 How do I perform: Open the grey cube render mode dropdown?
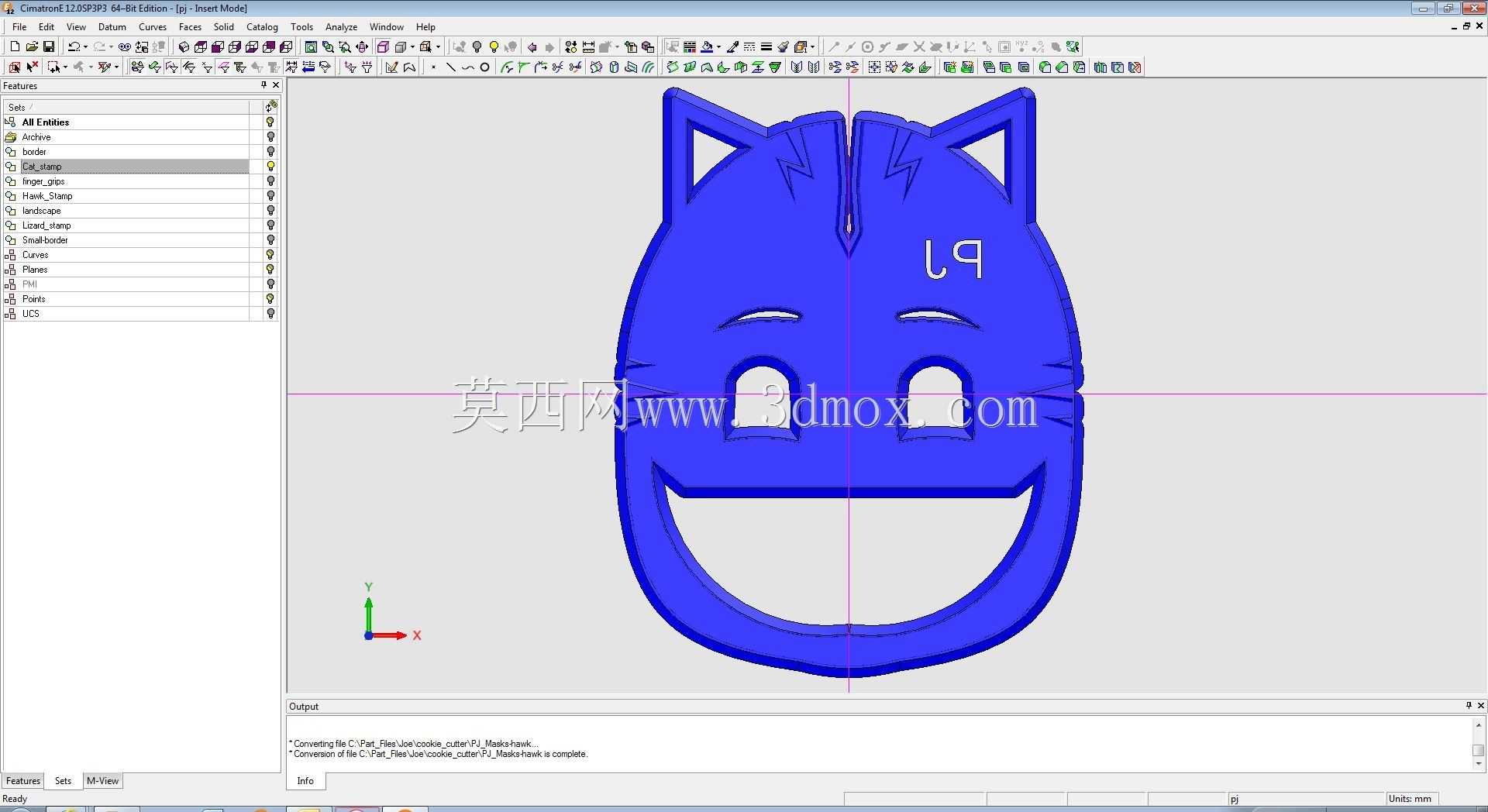coord(412,46)
